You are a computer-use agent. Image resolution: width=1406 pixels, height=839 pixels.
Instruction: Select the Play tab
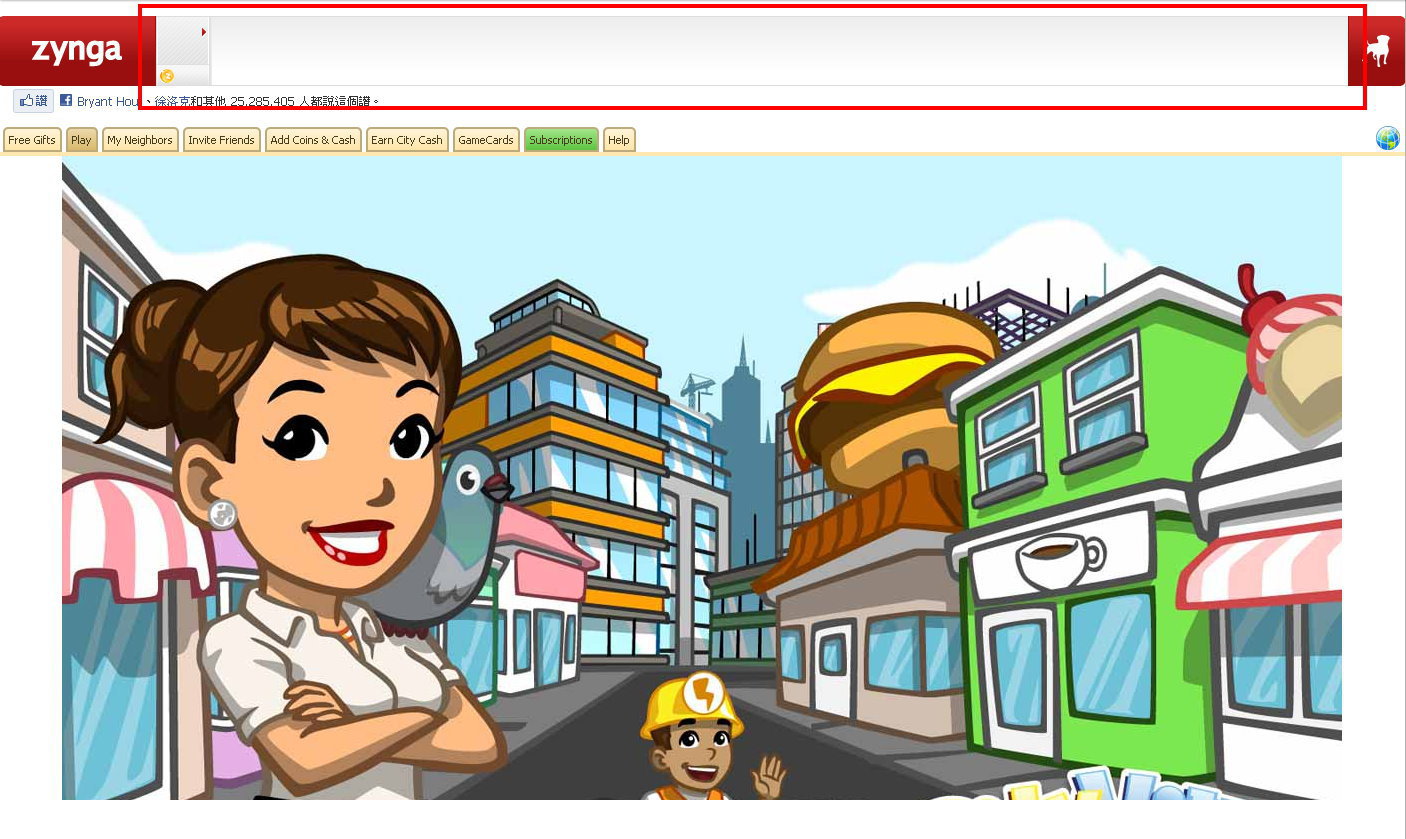tap(81, 140)
